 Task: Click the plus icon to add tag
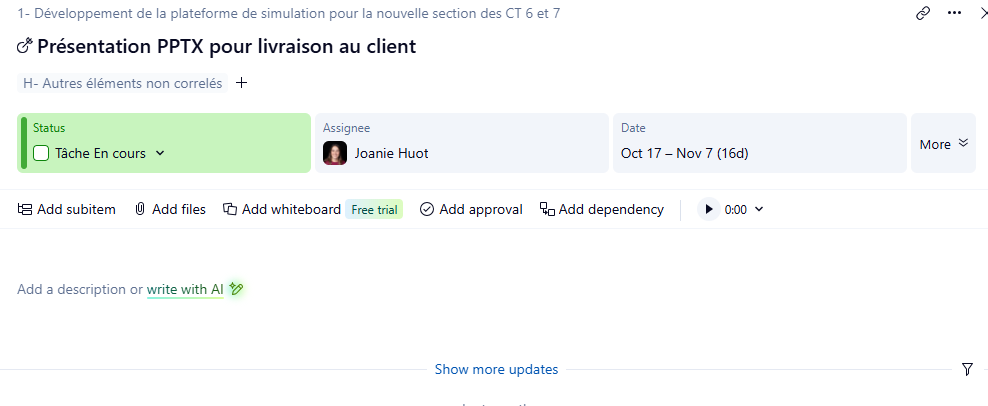pyautogui.click(x=241, y=83)
